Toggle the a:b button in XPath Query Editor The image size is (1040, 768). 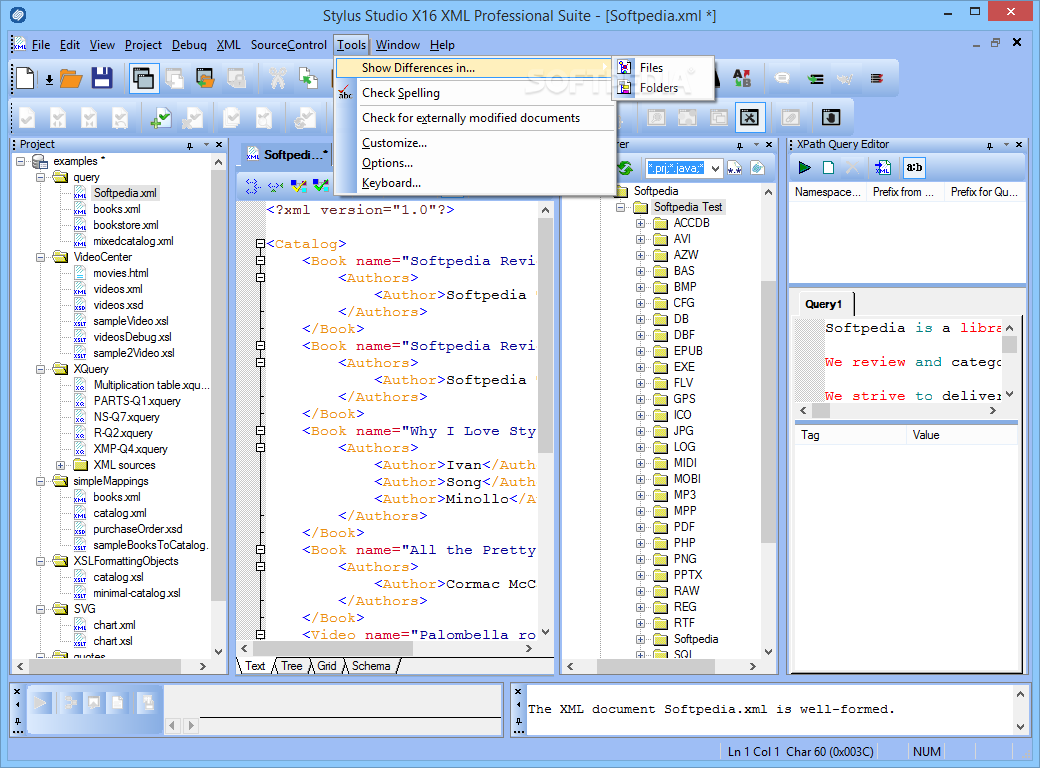[x=914, y=168]
